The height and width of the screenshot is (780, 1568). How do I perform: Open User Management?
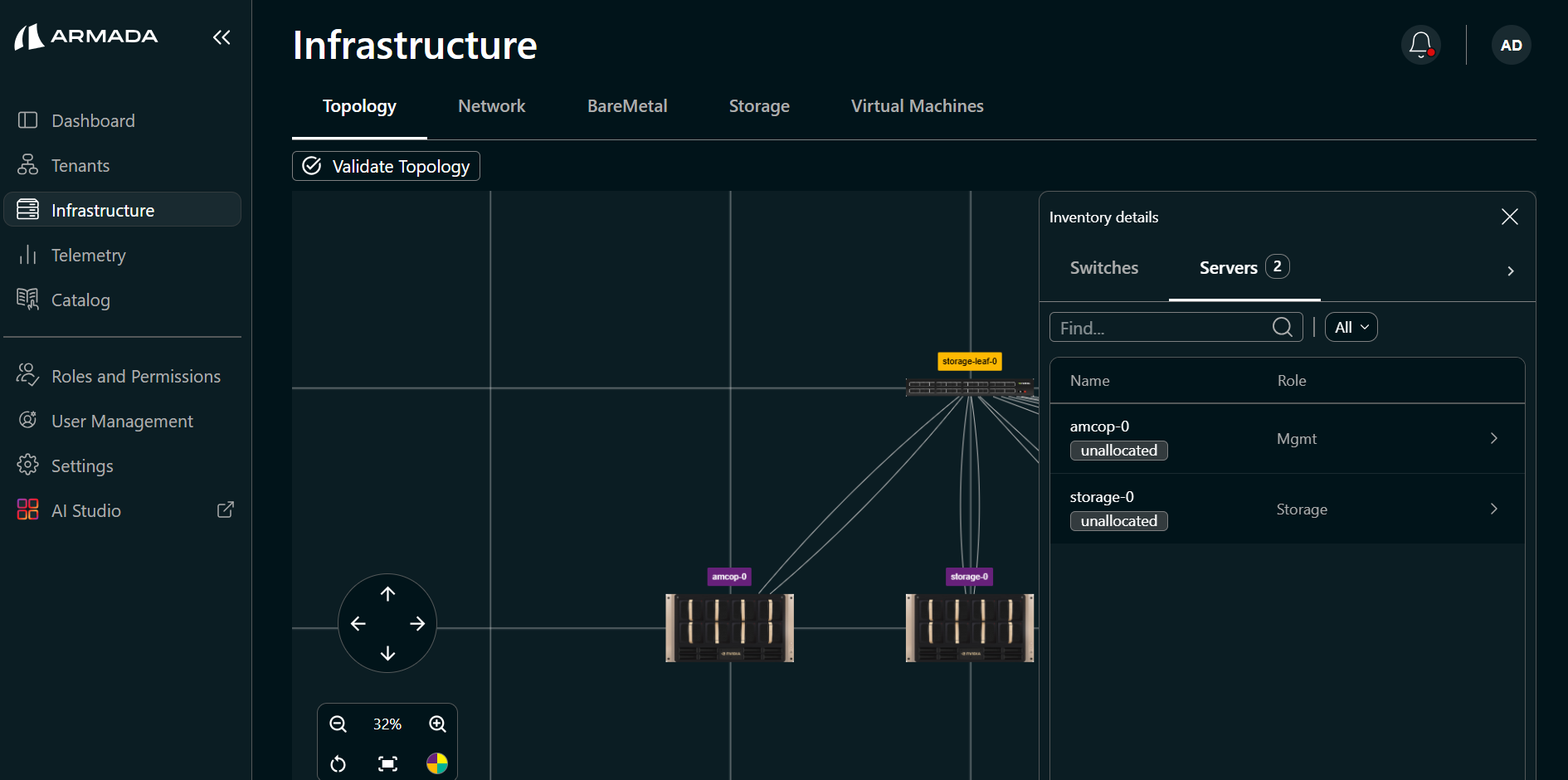tap(123, 421)
